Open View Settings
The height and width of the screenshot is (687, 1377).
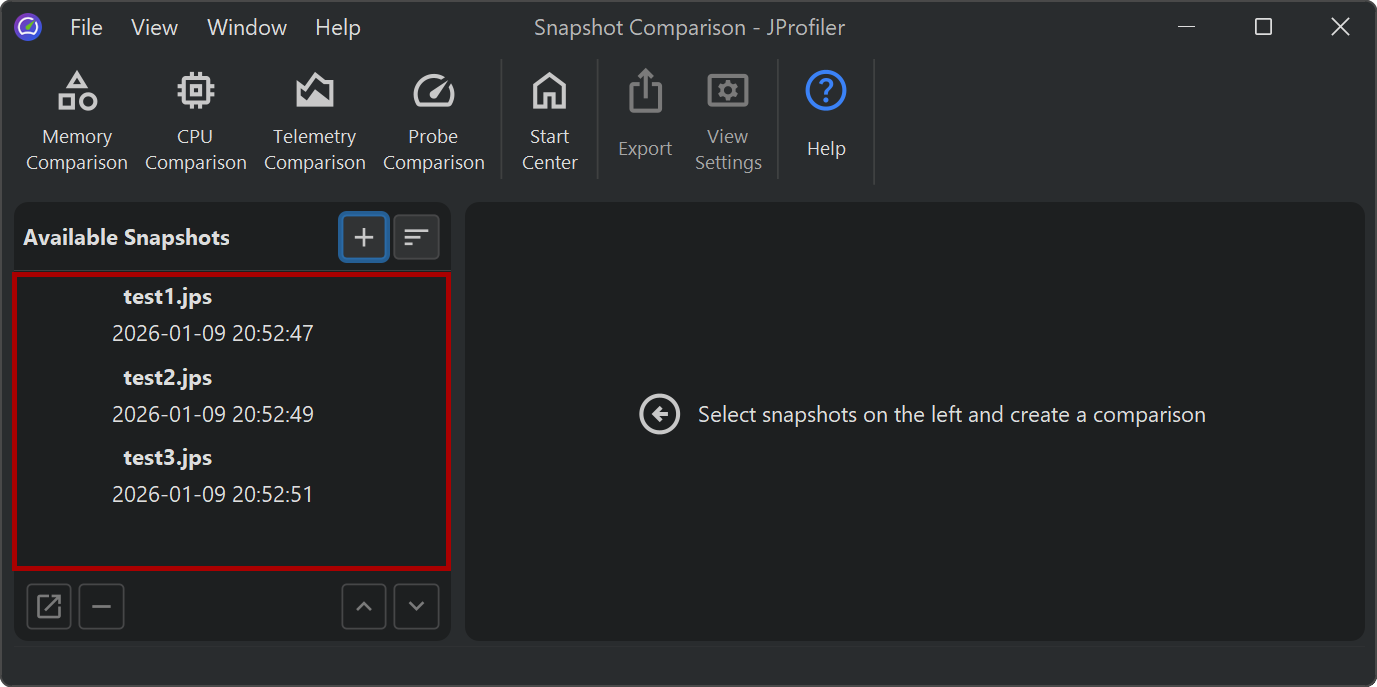point(728,122)
